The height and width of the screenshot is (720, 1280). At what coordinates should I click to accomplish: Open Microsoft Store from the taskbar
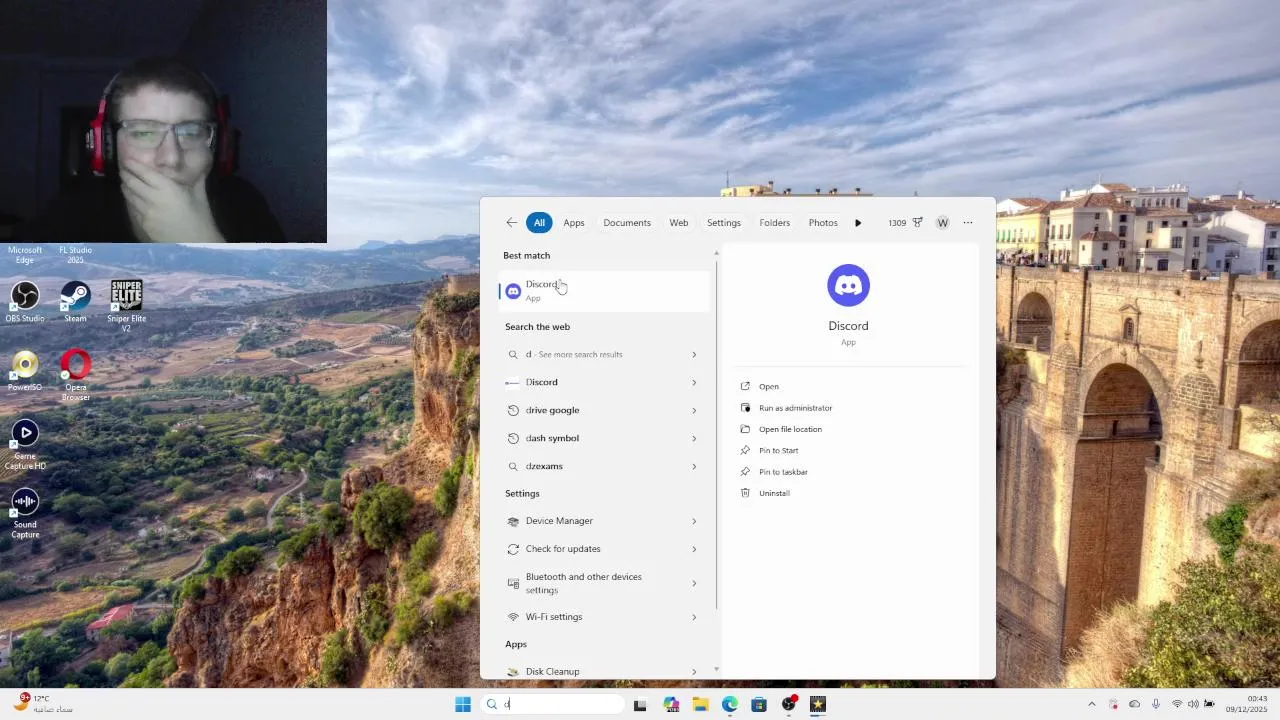pos(759,704)
